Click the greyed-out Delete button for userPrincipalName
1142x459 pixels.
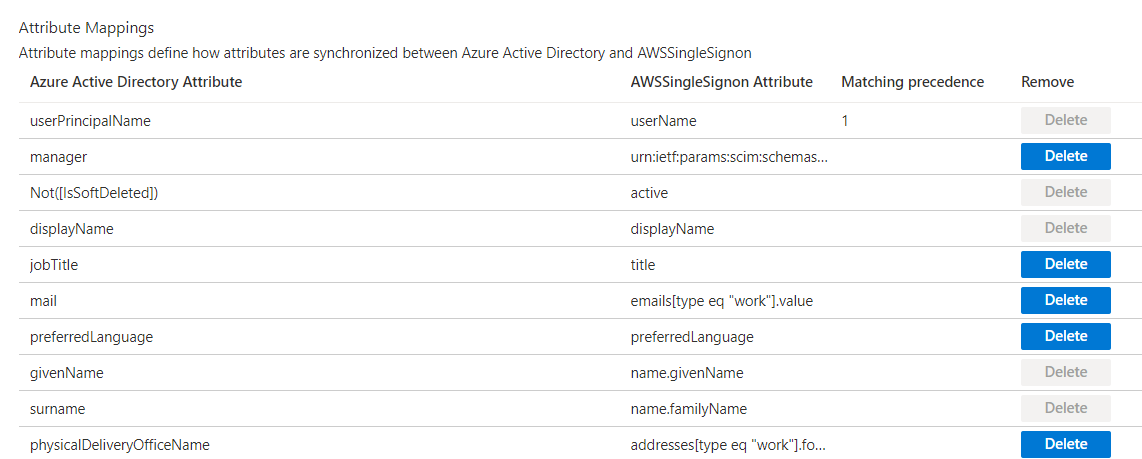1065,120
